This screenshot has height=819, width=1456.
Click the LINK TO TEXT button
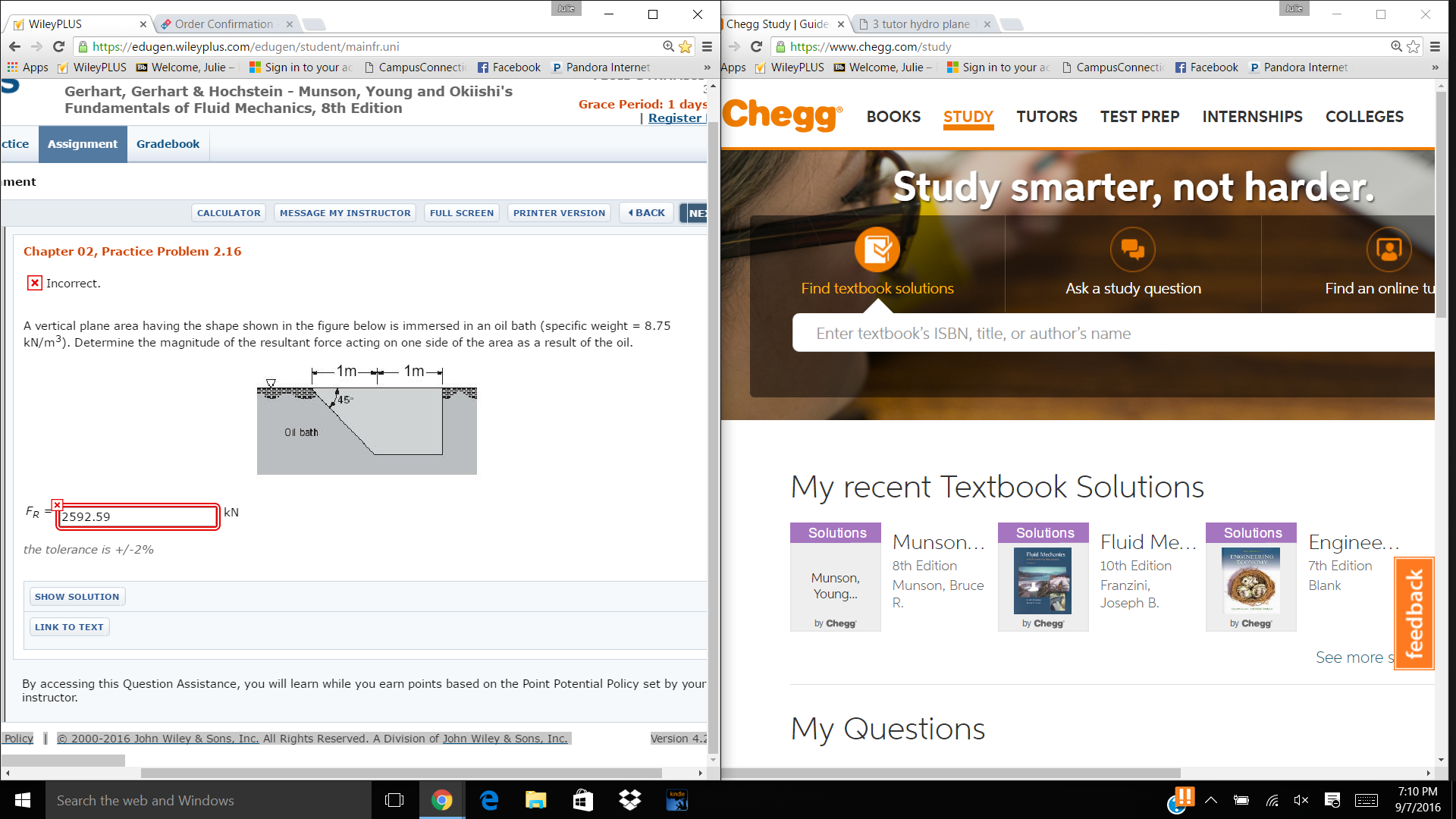(69, 627)
